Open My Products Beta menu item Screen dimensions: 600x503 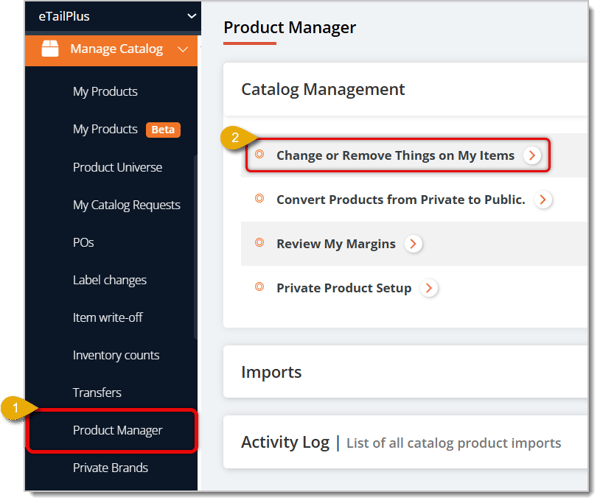click(x=105, y=129)
